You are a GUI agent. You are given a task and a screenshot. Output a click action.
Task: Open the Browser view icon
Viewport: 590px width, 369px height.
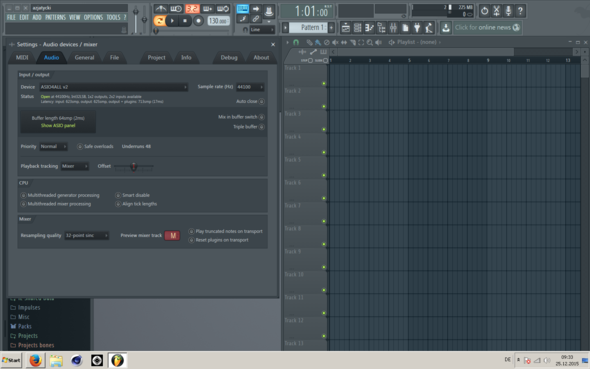(382, 27)
